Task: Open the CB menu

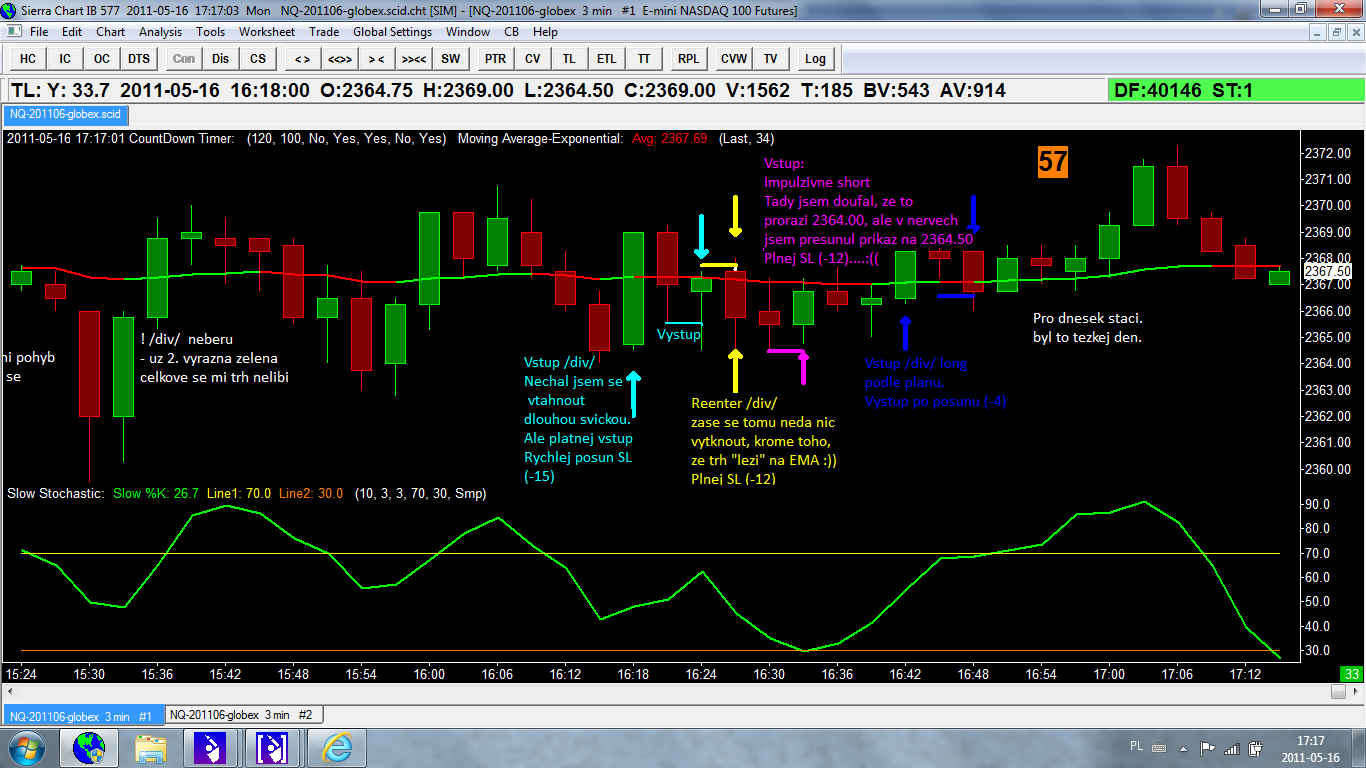Action: (511, 32)
